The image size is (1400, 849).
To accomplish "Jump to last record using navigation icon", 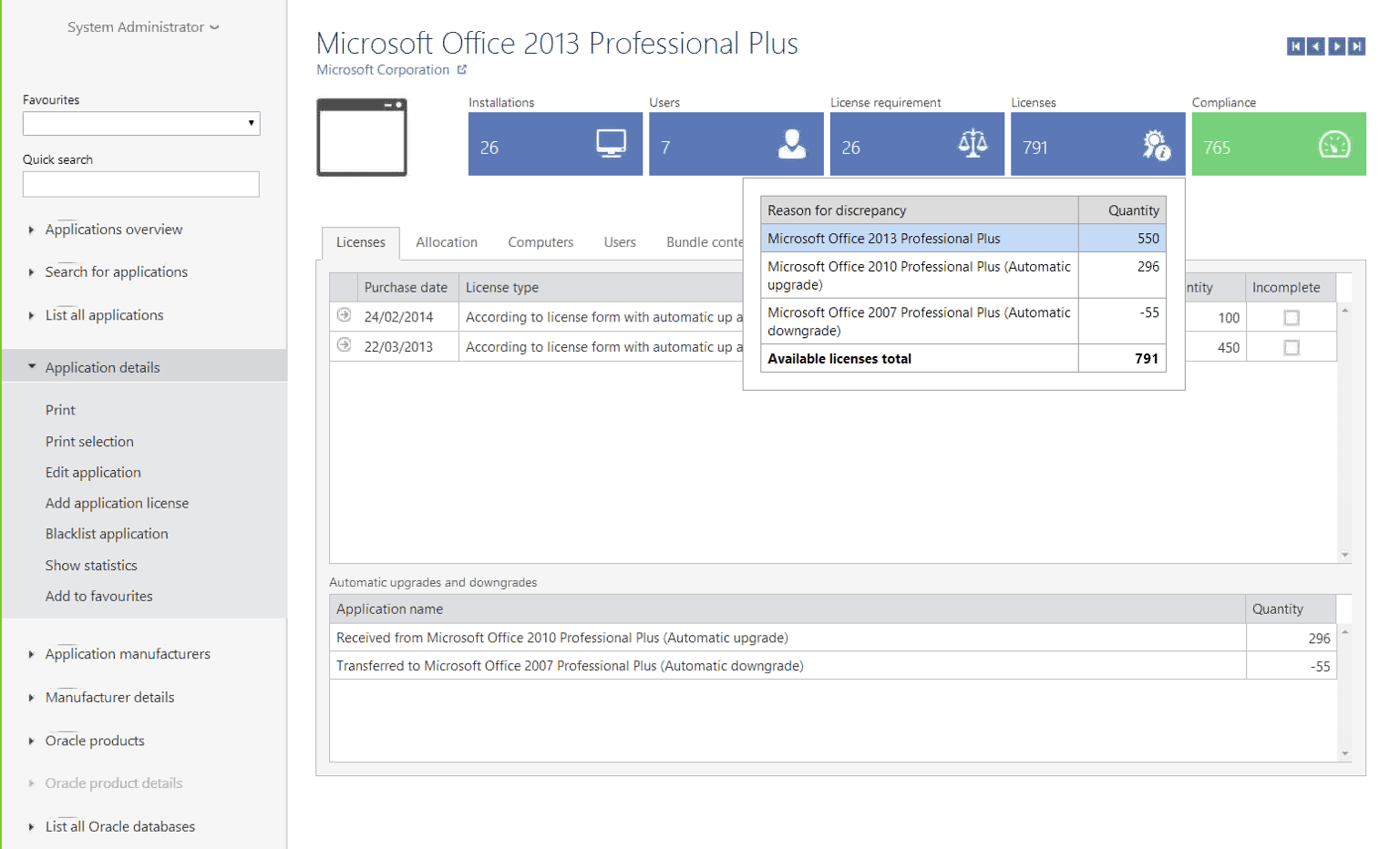I will pyautogui.click(x=1359, y=46).
